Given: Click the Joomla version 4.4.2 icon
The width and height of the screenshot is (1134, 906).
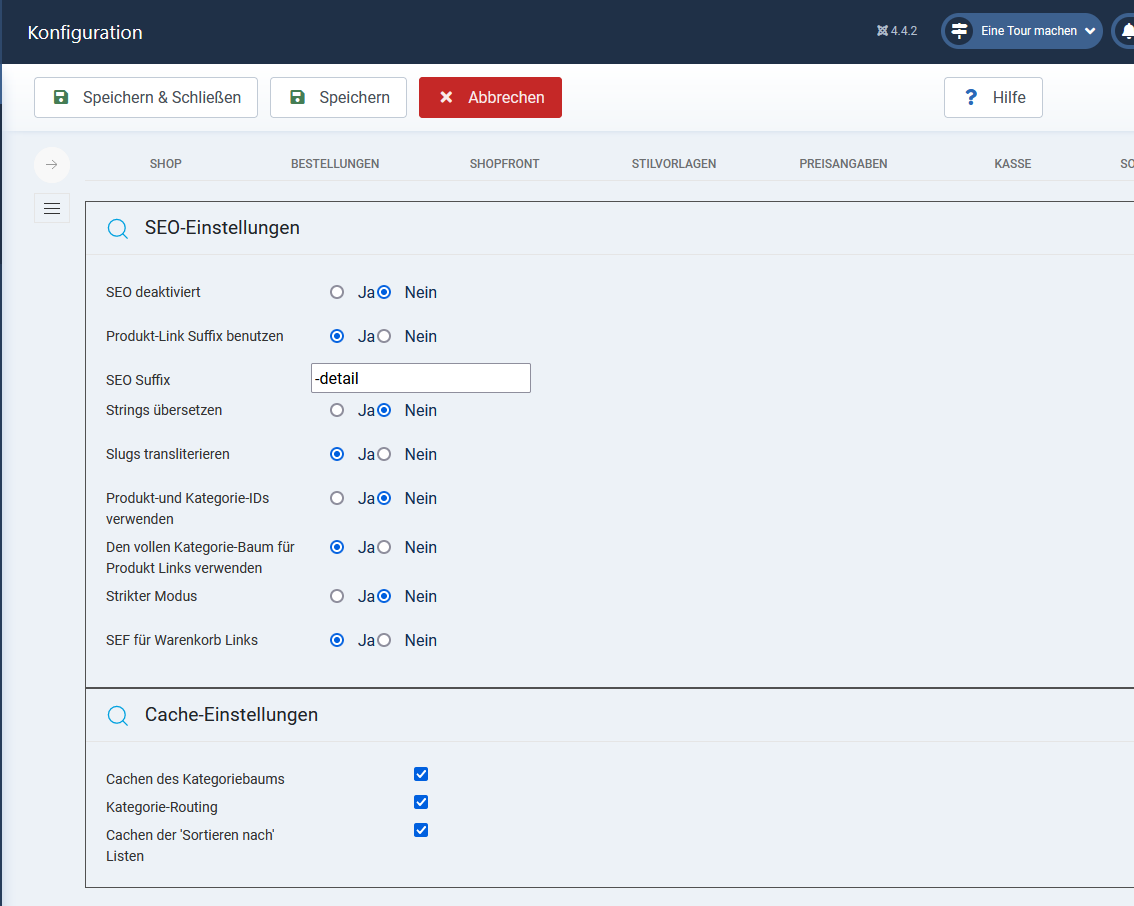Looking at the screenshot, I should click(x=882, y=31).
